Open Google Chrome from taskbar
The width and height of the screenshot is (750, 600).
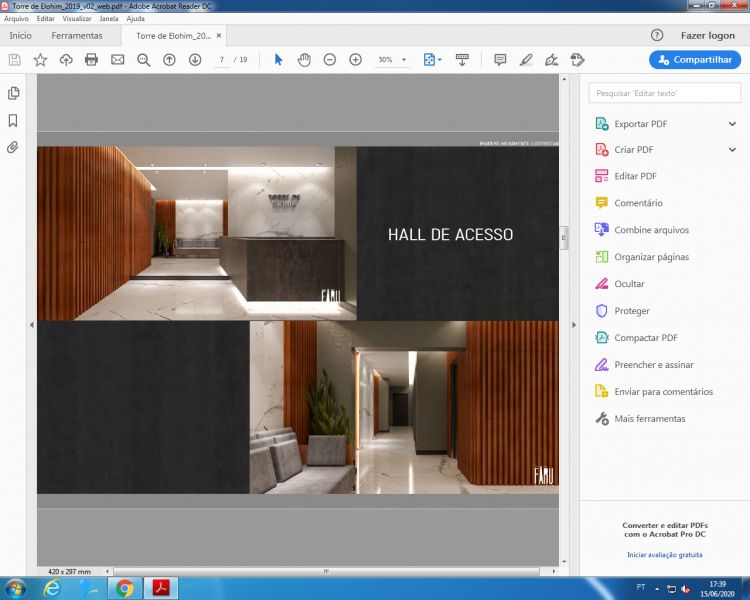124,588
